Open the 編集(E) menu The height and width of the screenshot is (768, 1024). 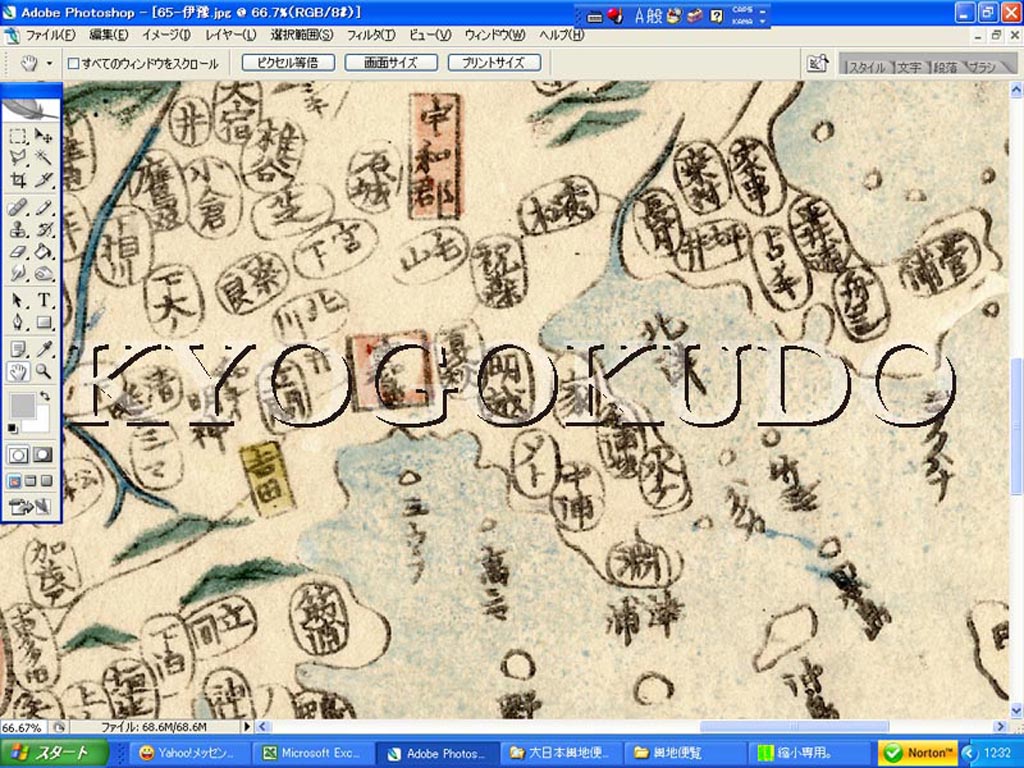tap(108, 35)
